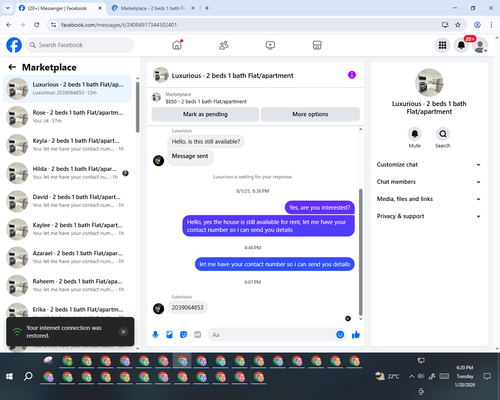Open the Chrome three-dot menu
The width and height of the screenshot is (500, 400).
coord(491,25)
